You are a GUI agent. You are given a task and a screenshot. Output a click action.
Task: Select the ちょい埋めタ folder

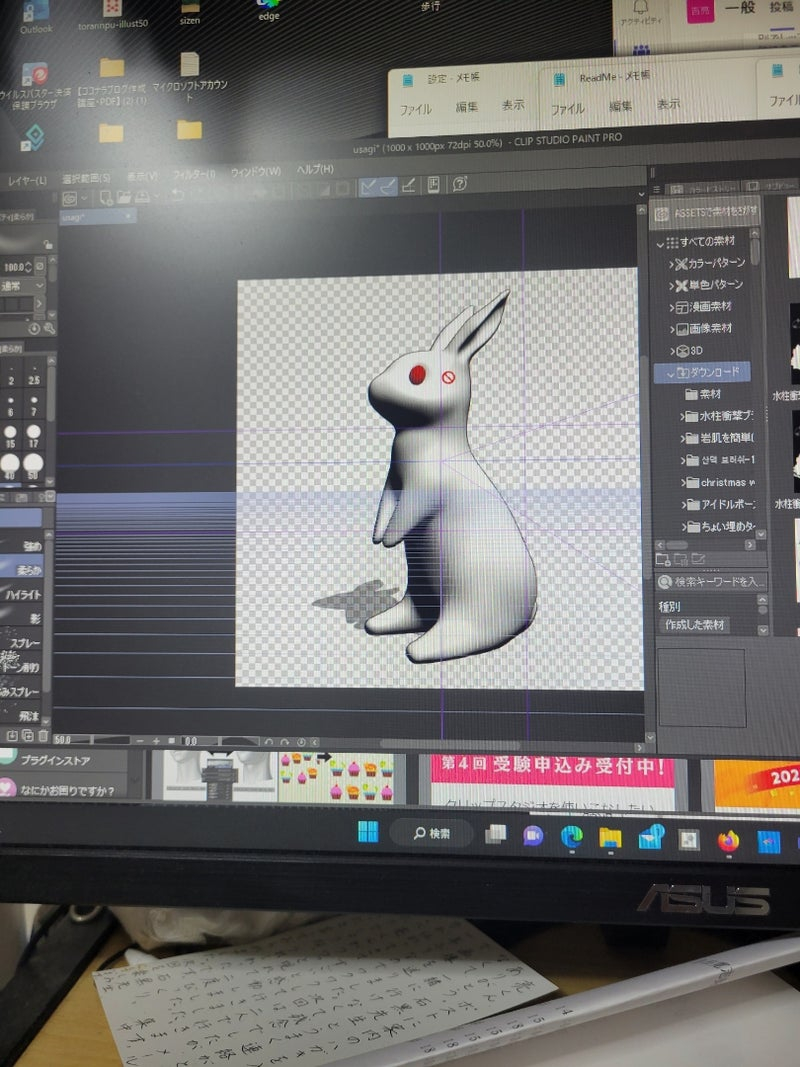[x=720, y=527]
